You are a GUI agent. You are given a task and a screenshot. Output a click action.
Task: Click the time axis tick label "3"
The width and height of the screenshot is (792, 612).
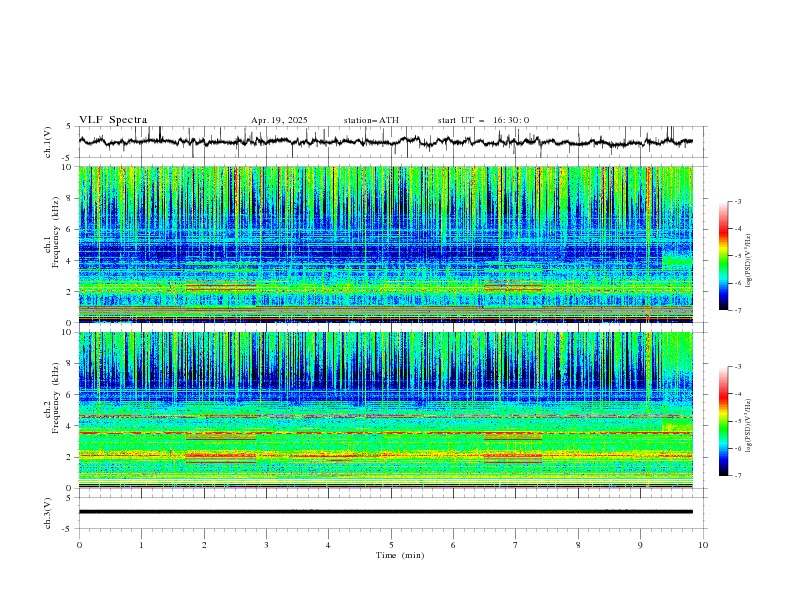pyautogui.click(x=266, y=545)
